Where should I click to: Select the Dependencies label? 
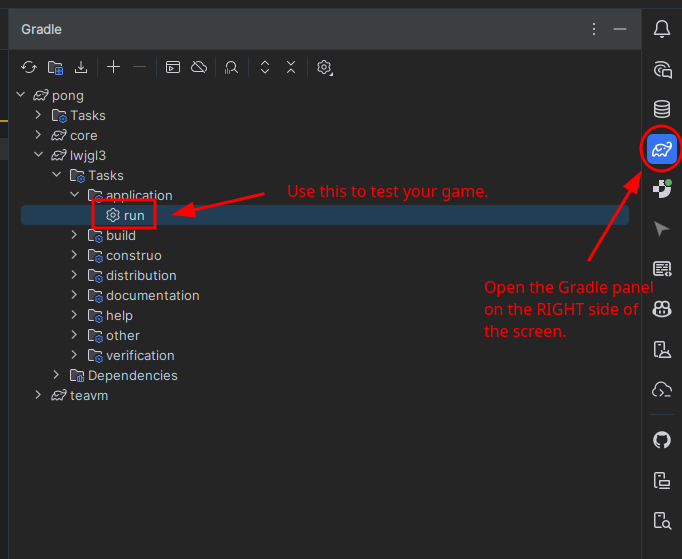point(133,375)
